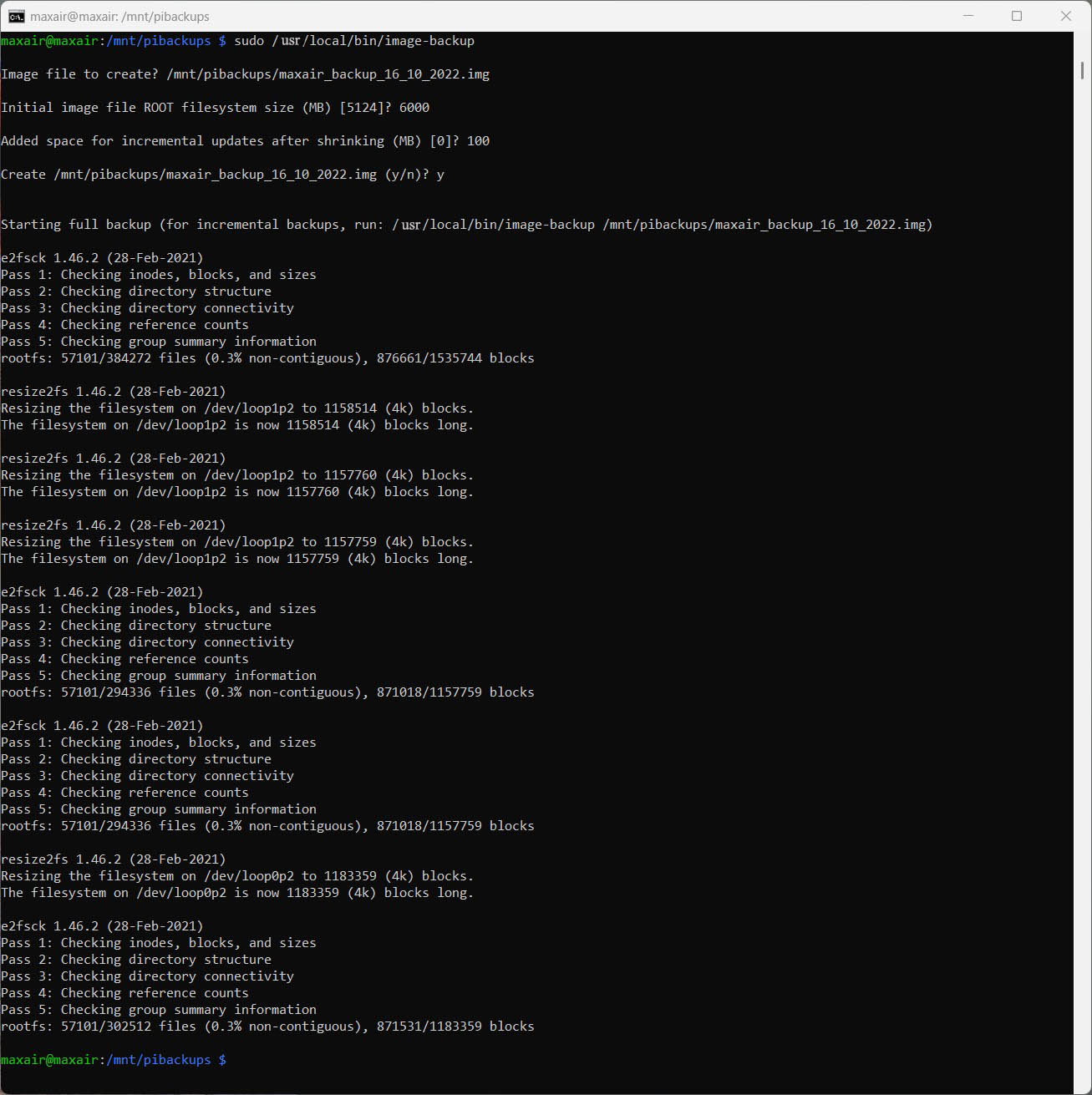Maximize the terminal window
1092x1095 pixels.
(x=1017, y=16)
